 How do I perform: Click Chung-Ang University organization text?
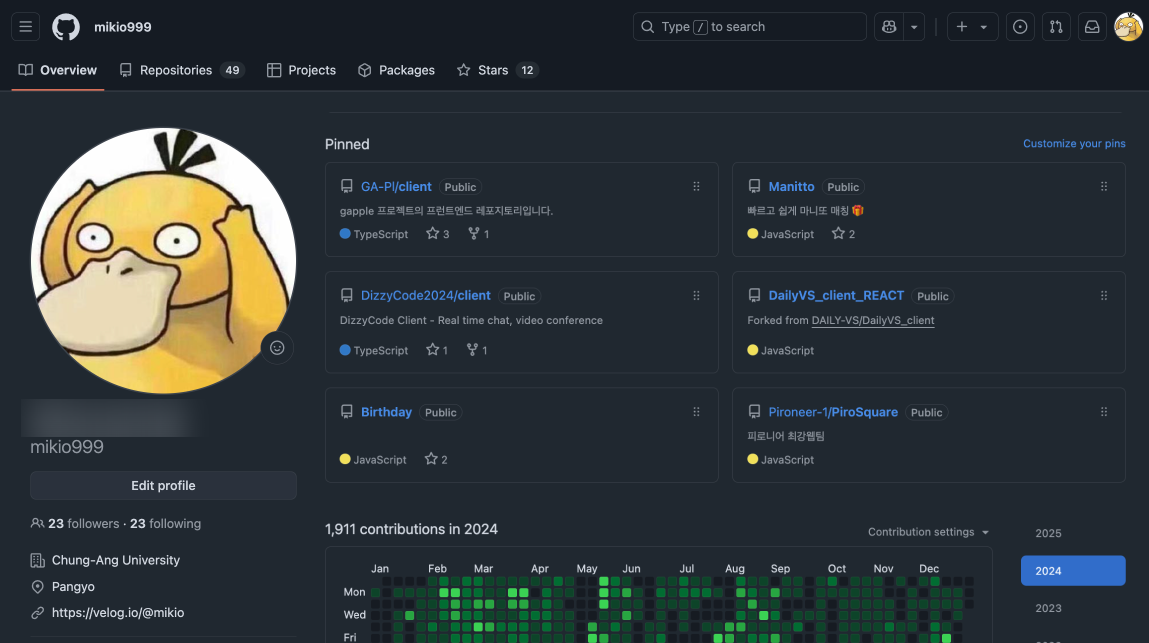tap(116, 560)
